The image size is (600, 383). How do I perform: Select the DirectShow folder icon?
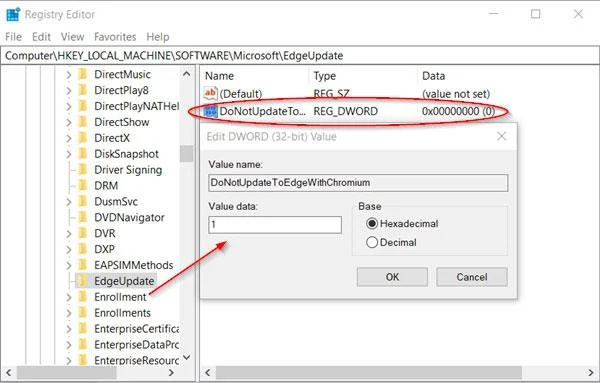[83, 122]
